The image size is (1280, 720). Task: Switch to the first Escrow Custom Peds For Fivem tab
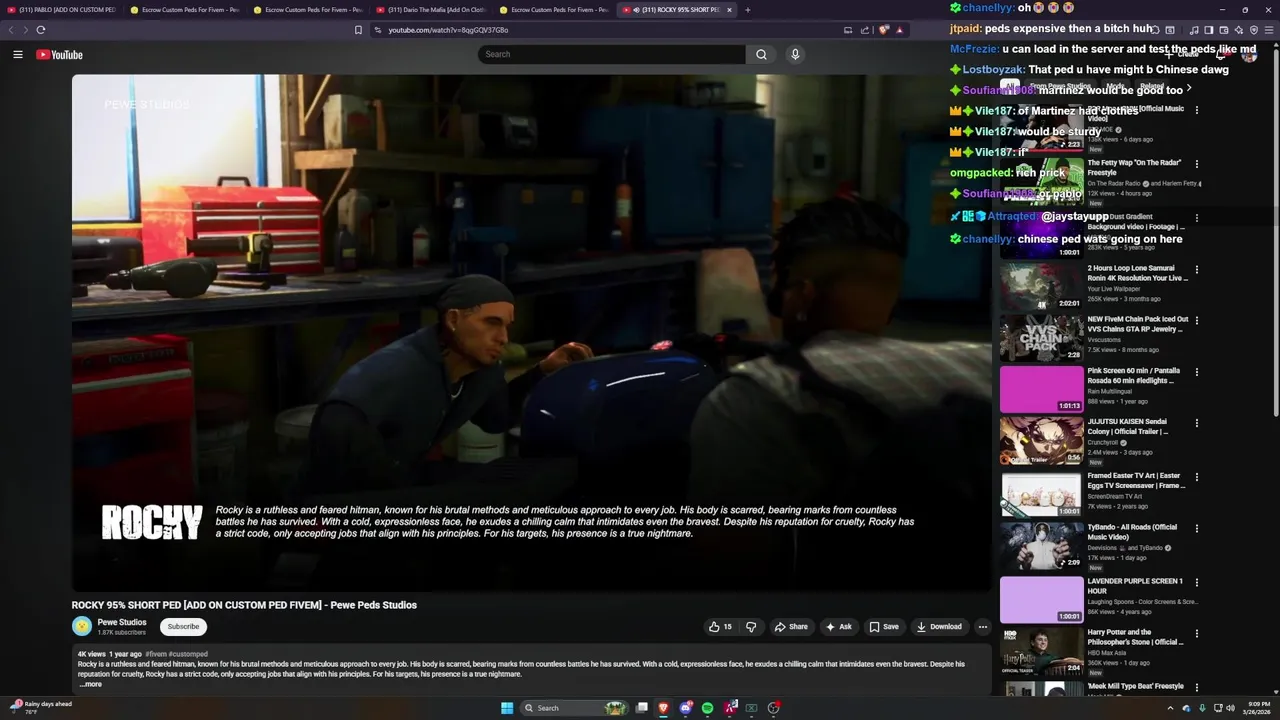(x=186, y=10)
